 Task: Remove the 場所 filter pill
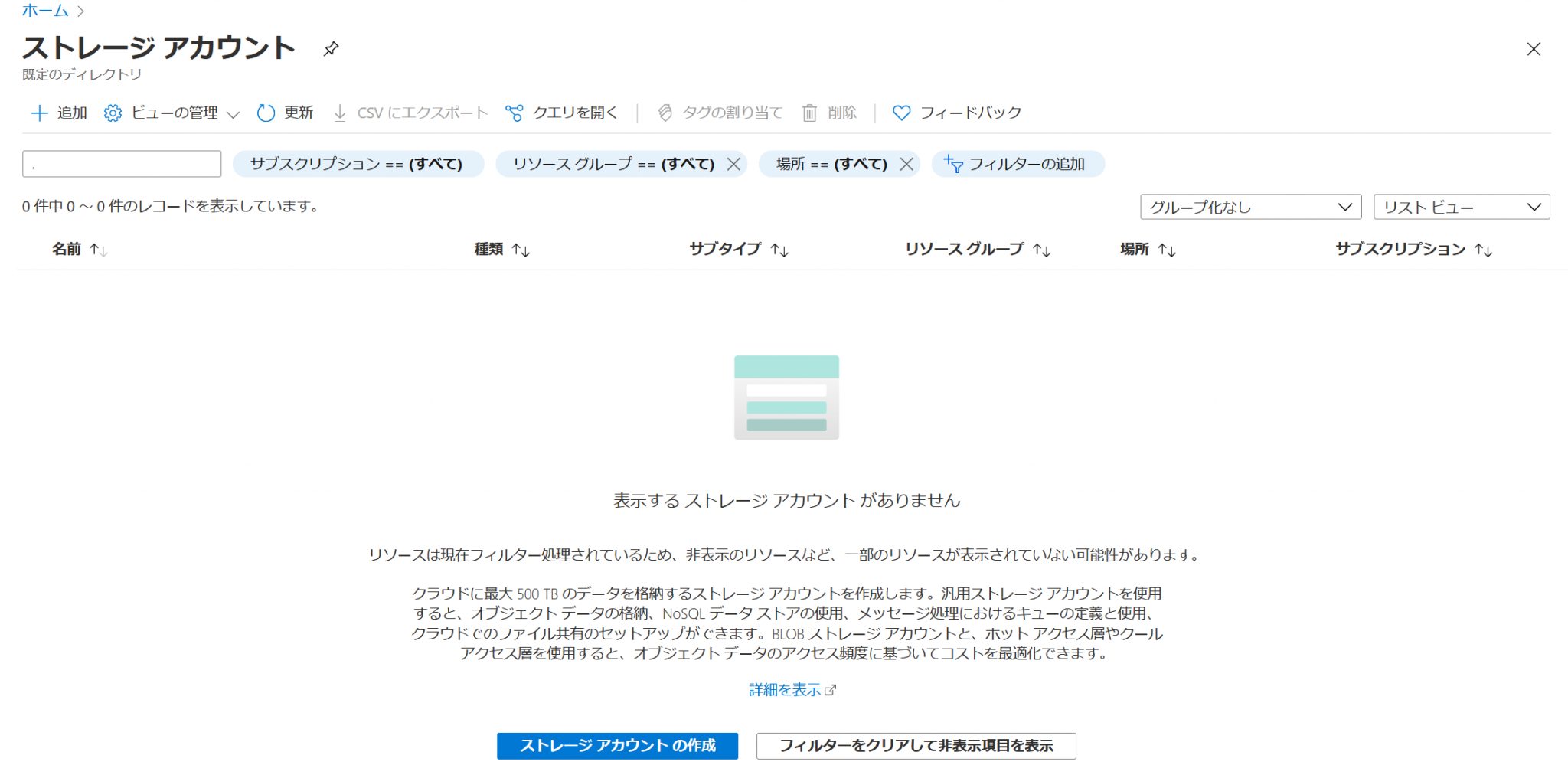pos(906,164)
